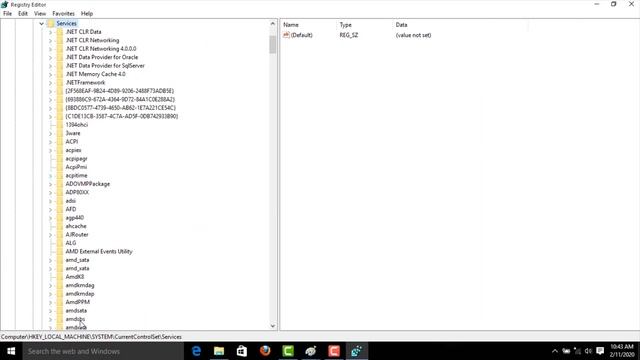The height and width of the screenshot is (360, 640).
Task: Select the {693886C9-672A key label
Action: [120, 100]
